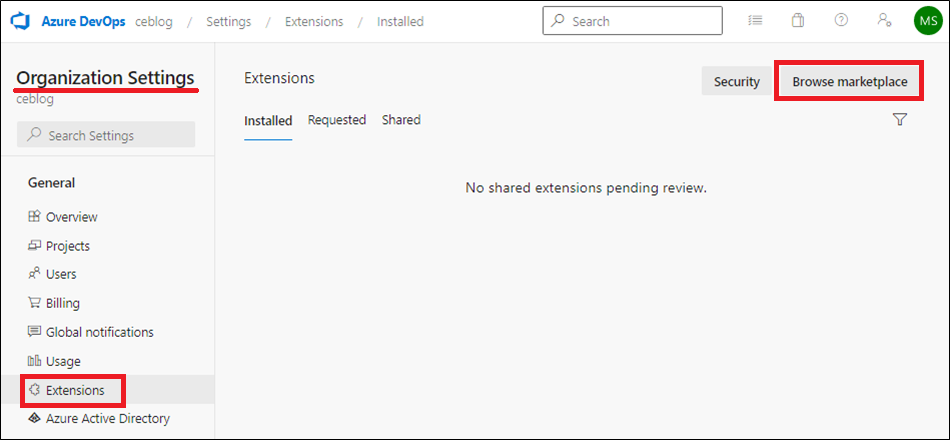
Task: Click the Overview icon in the sidebar
Action: click(x=35, y=216)
